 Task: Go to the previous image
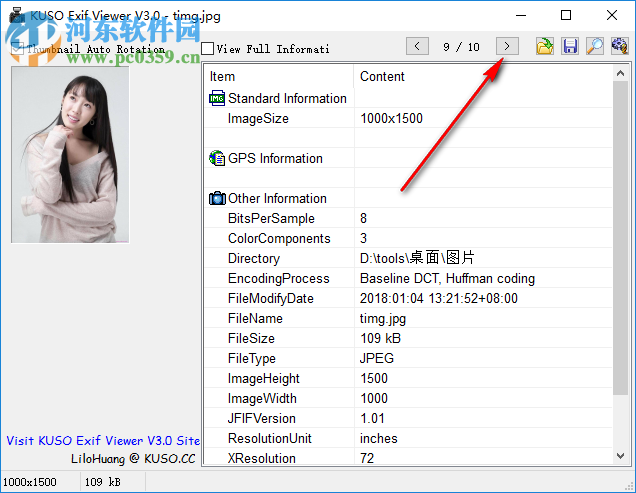(x=417, y=46)
